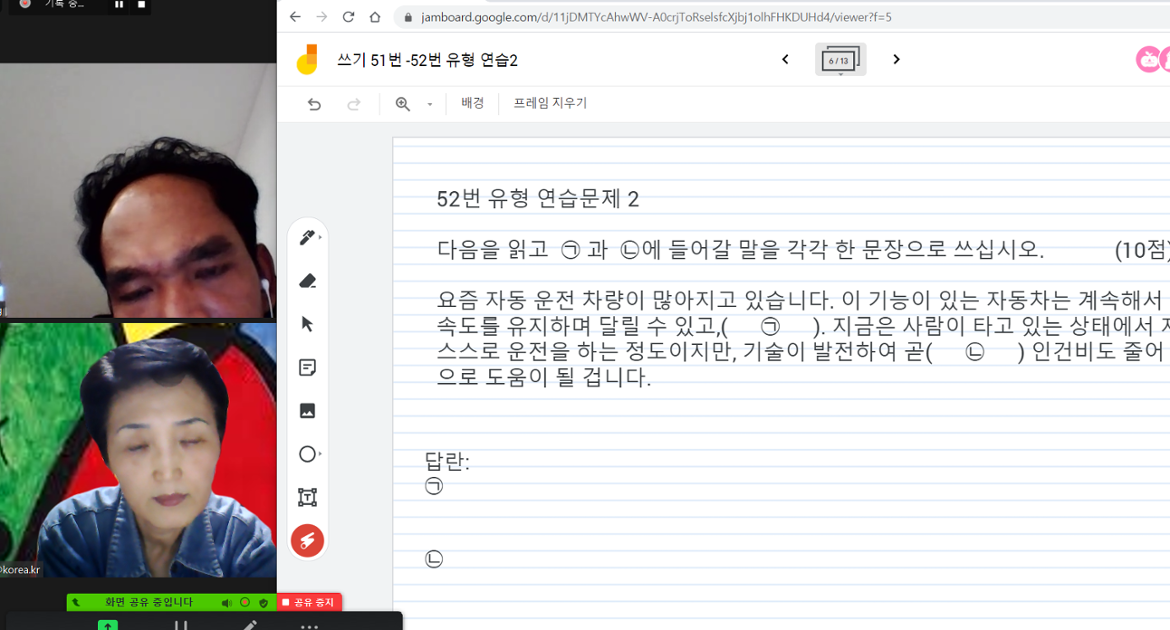Click the green new share arrow button
Image resolution: width=1170 pixels, height=630 pixels.
tap(108, 625)
